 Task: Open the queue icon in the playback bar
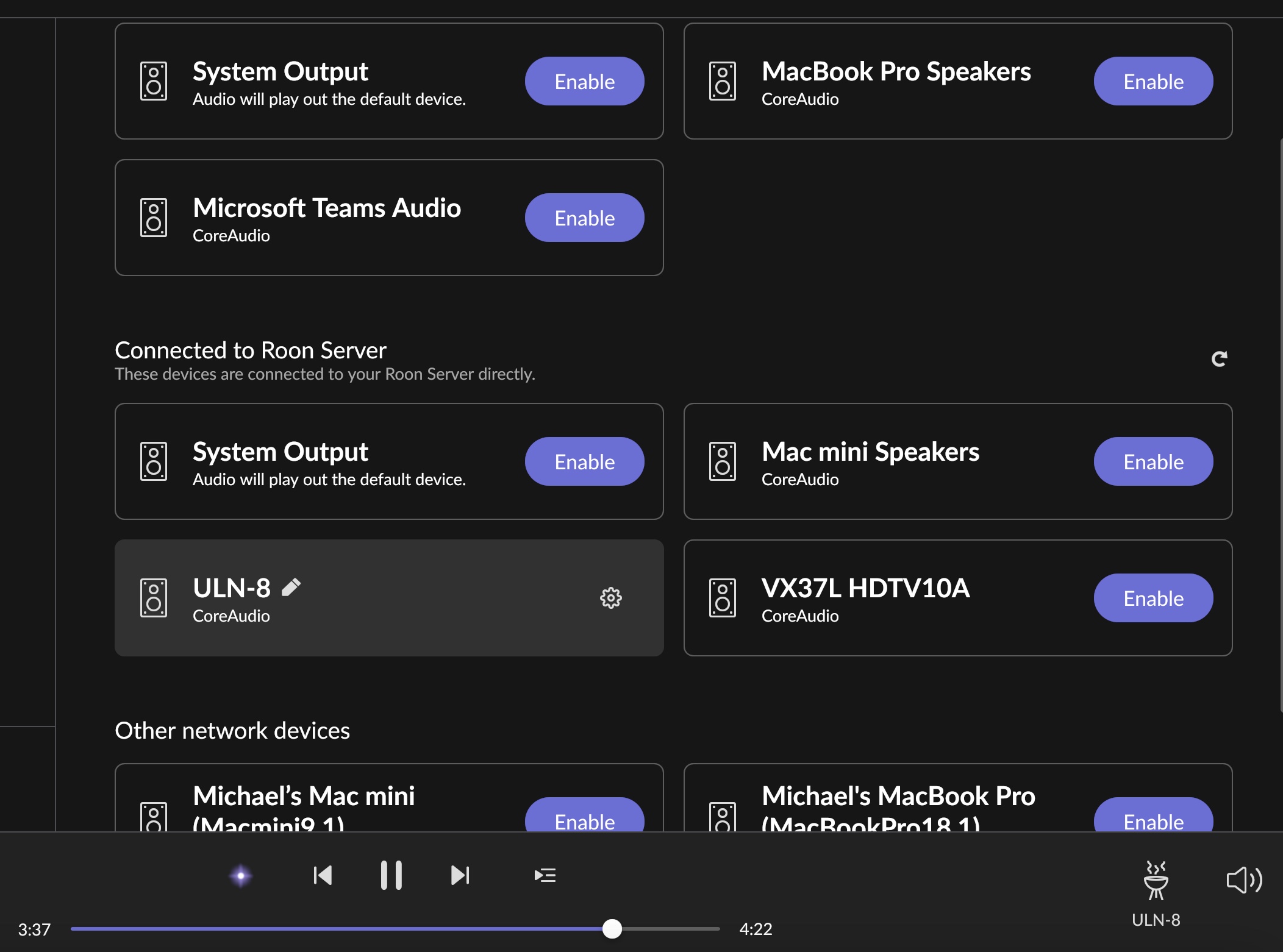click(545, 875)
